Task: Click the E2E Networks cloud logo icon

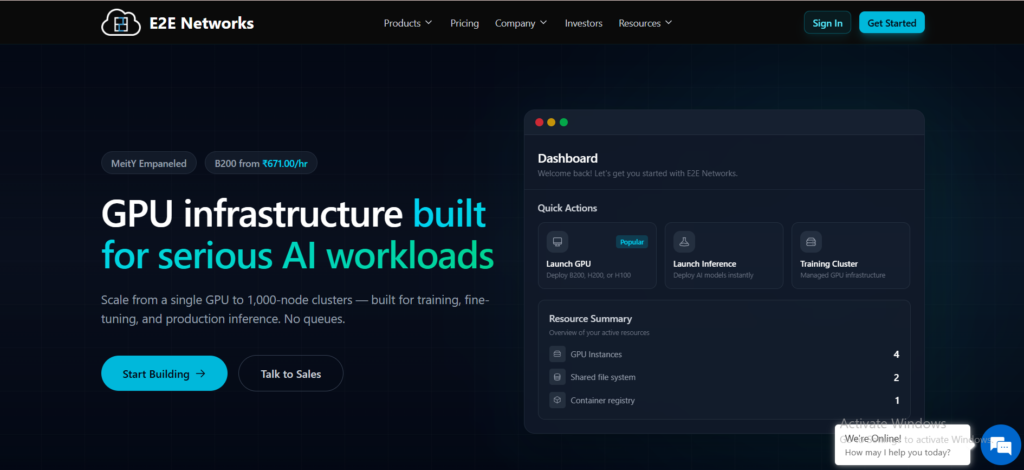Action: click(x=121, y=23)
